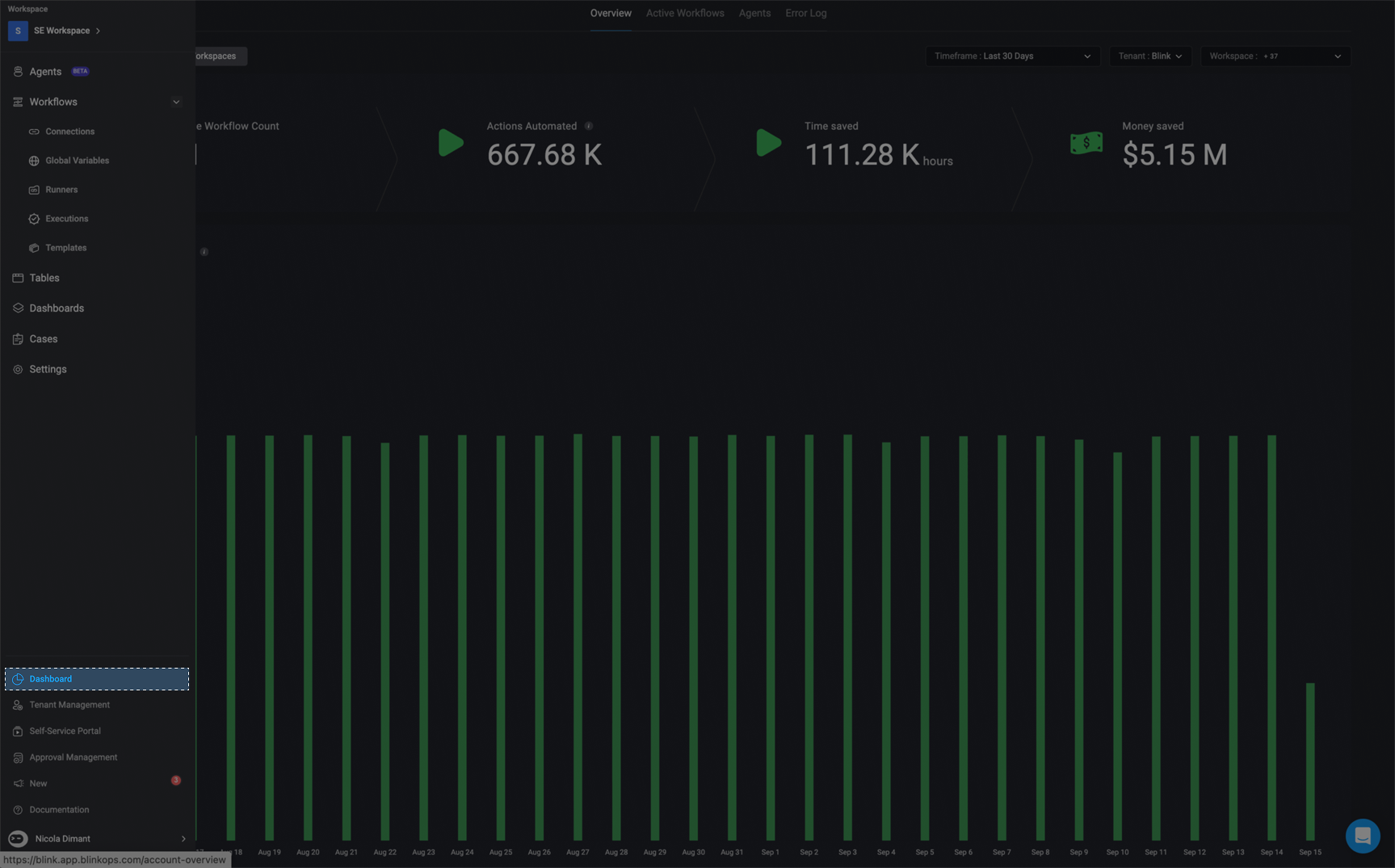Click the Runners label under Workflows

[x=61, y=190]
